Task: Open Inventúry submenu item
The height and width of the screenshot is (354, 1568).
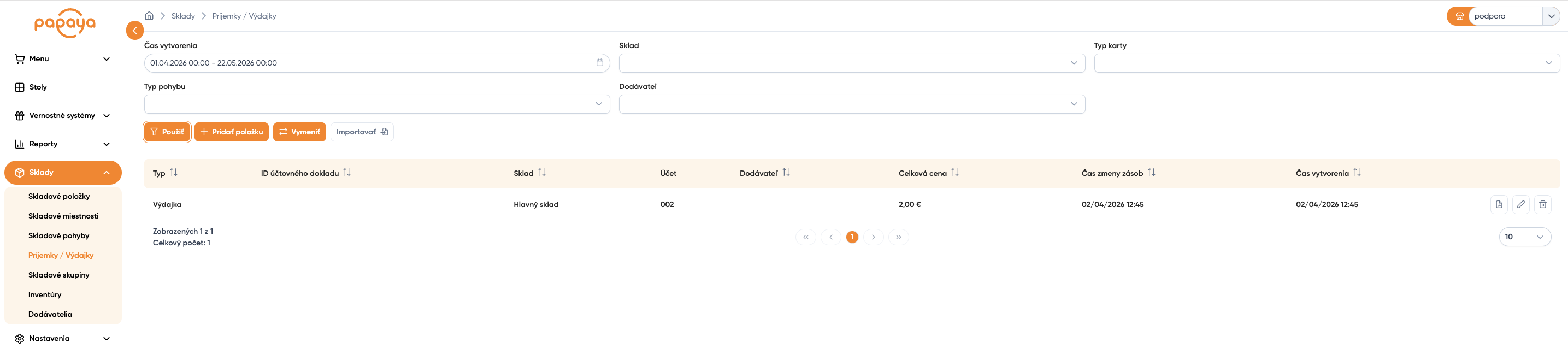Action: 44,294
